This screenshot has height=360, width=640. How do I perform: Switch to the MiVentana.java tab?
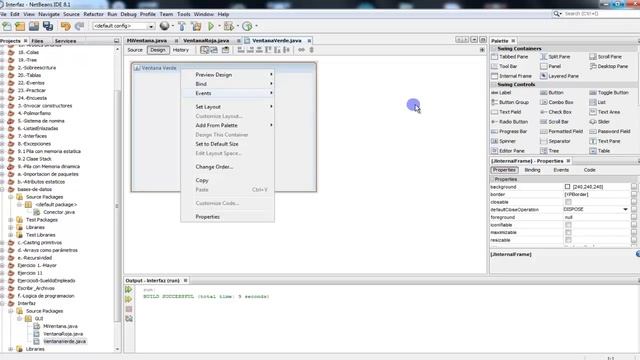click(147, 40)
